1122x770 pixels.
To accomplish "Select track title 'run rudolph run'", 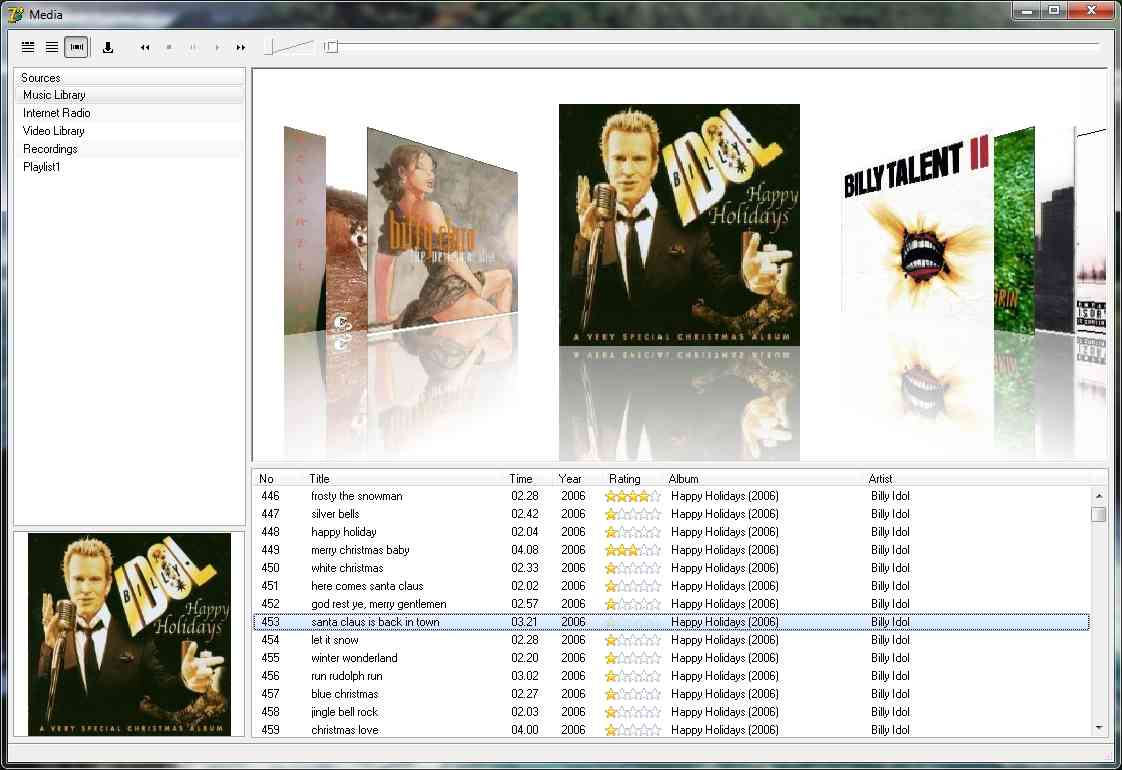I will tap(346, 676).
